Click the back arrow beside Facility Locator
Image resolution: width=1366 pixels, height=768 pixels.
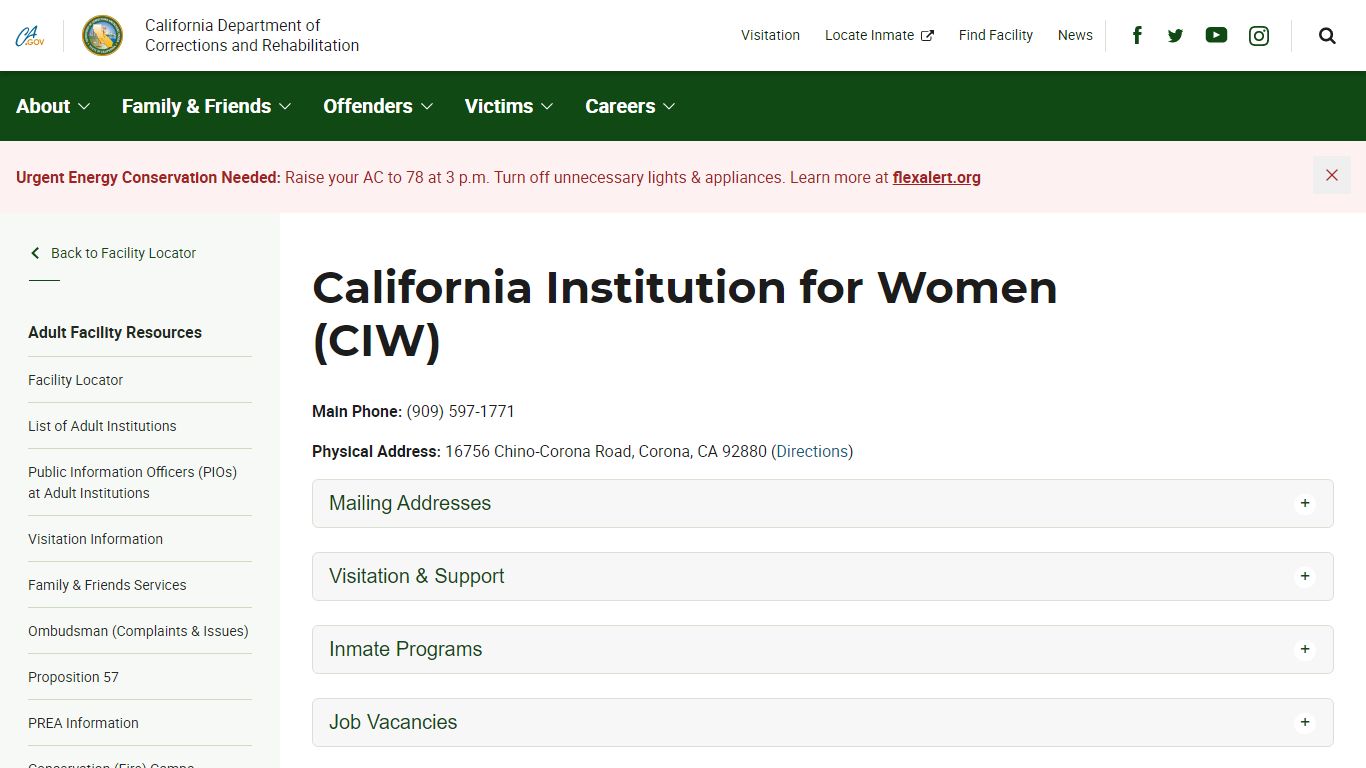click(35, 253)
